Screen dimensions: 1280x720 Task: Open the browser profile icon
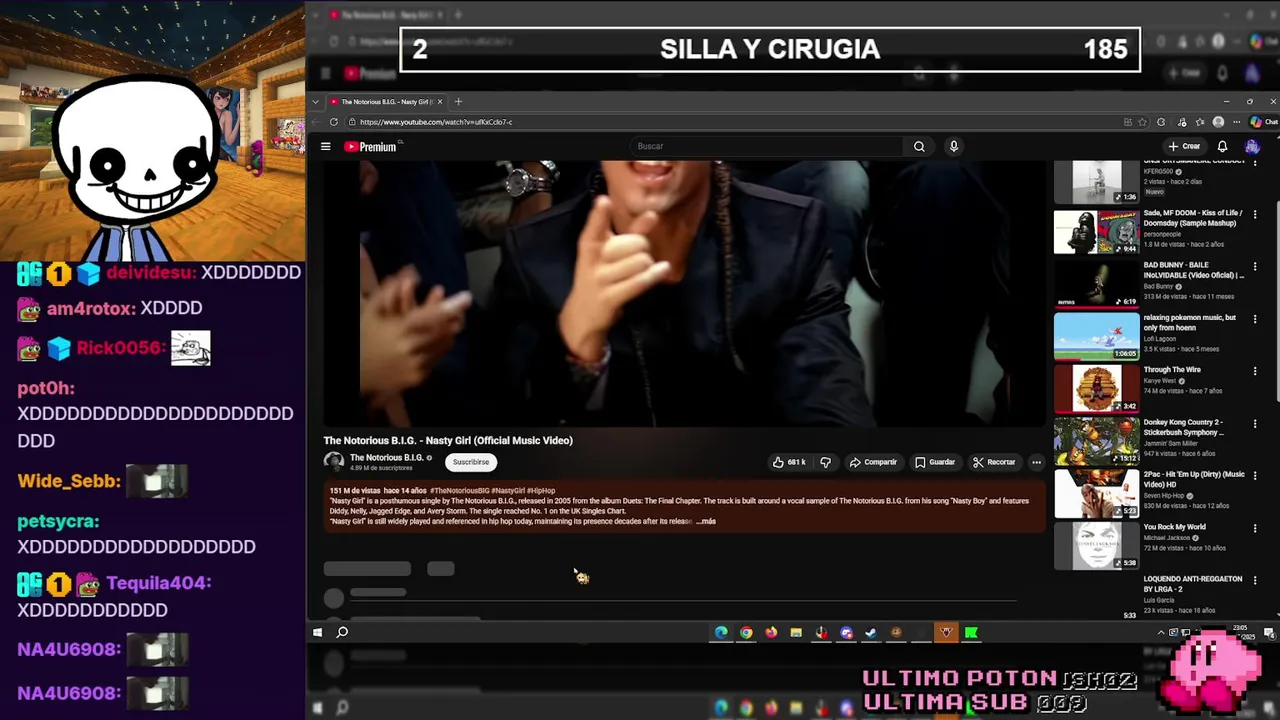point(1218,122)
